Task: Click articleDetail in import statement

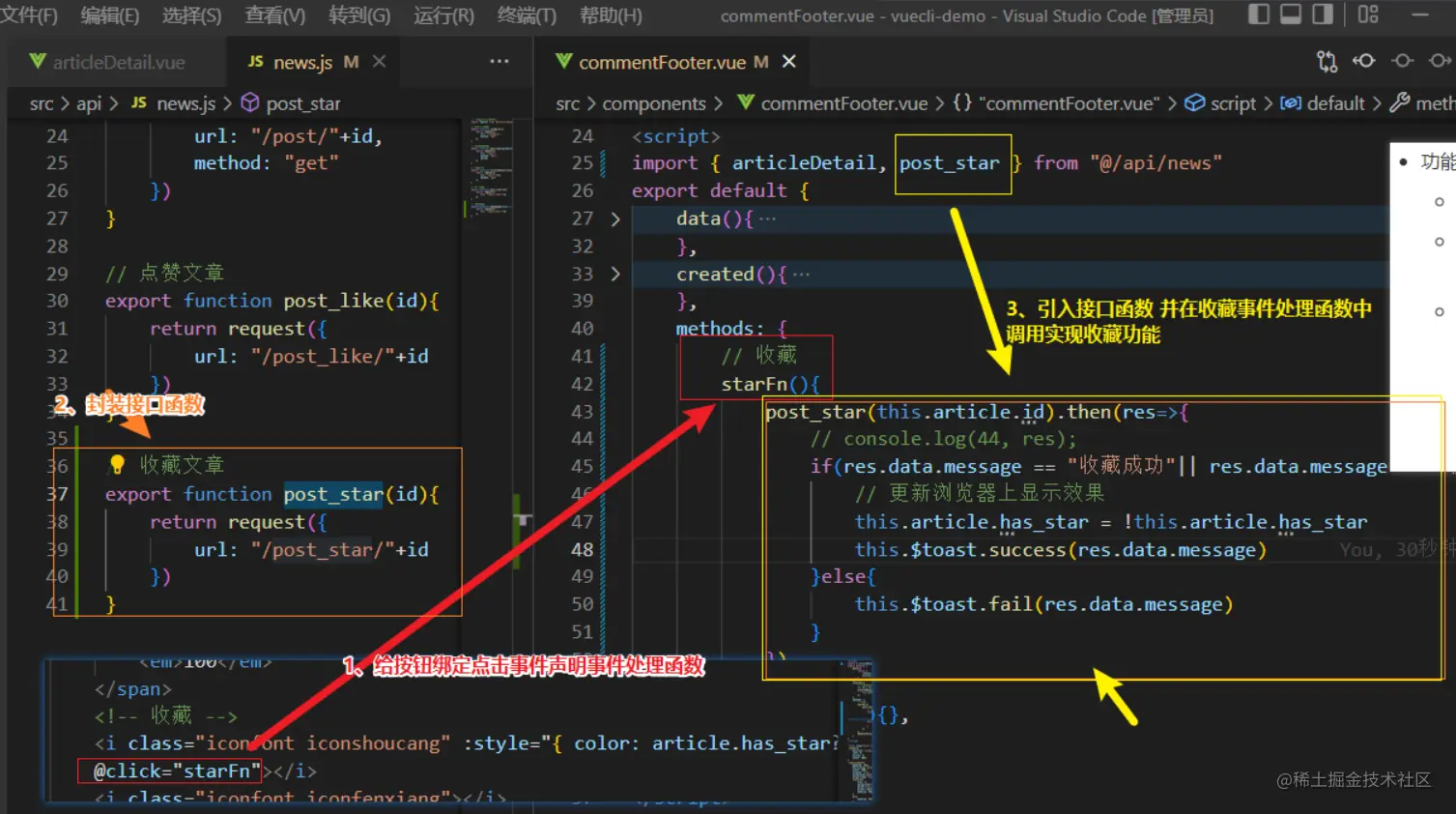Action: click(804, 163)
